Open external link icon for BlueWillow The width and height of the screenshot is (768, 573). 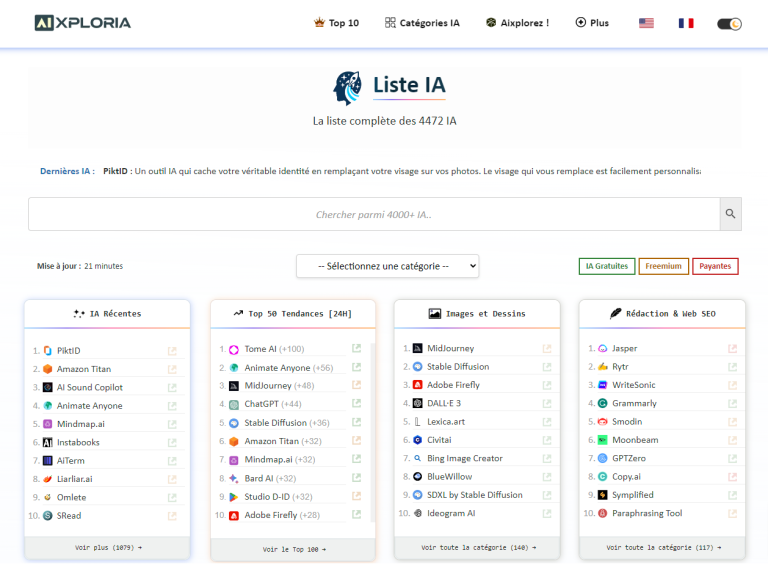point(547,477)
